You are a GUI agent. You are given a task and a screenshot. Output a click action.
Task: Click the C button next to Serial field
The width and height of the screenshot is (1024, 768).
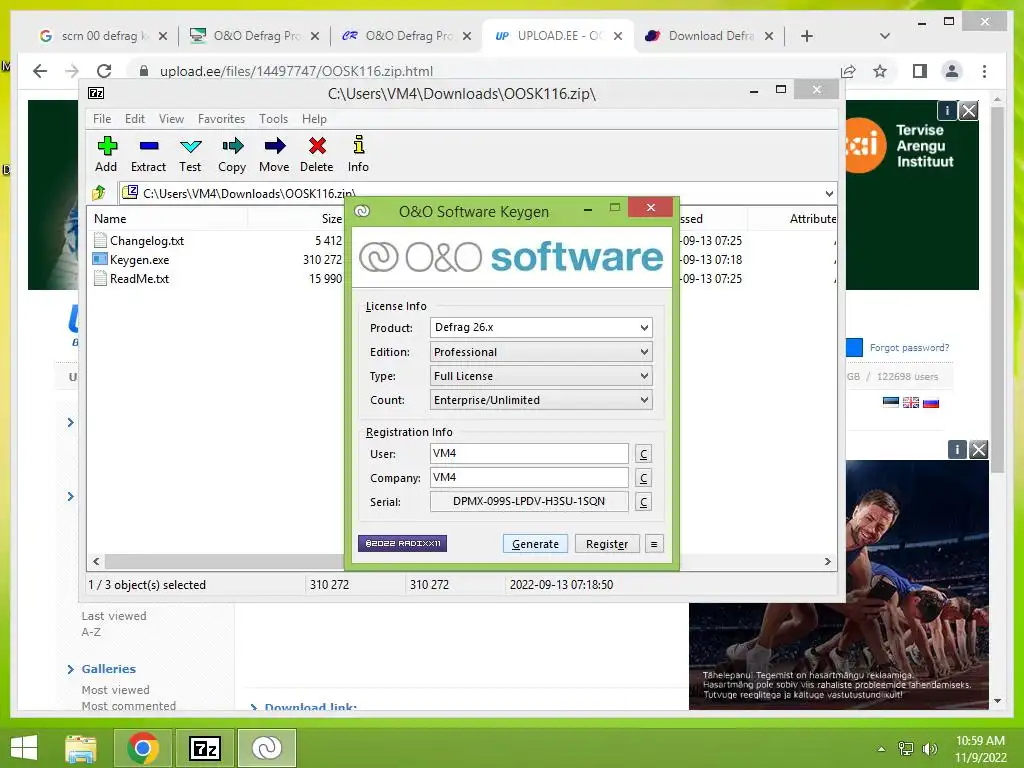coord(643,502)
